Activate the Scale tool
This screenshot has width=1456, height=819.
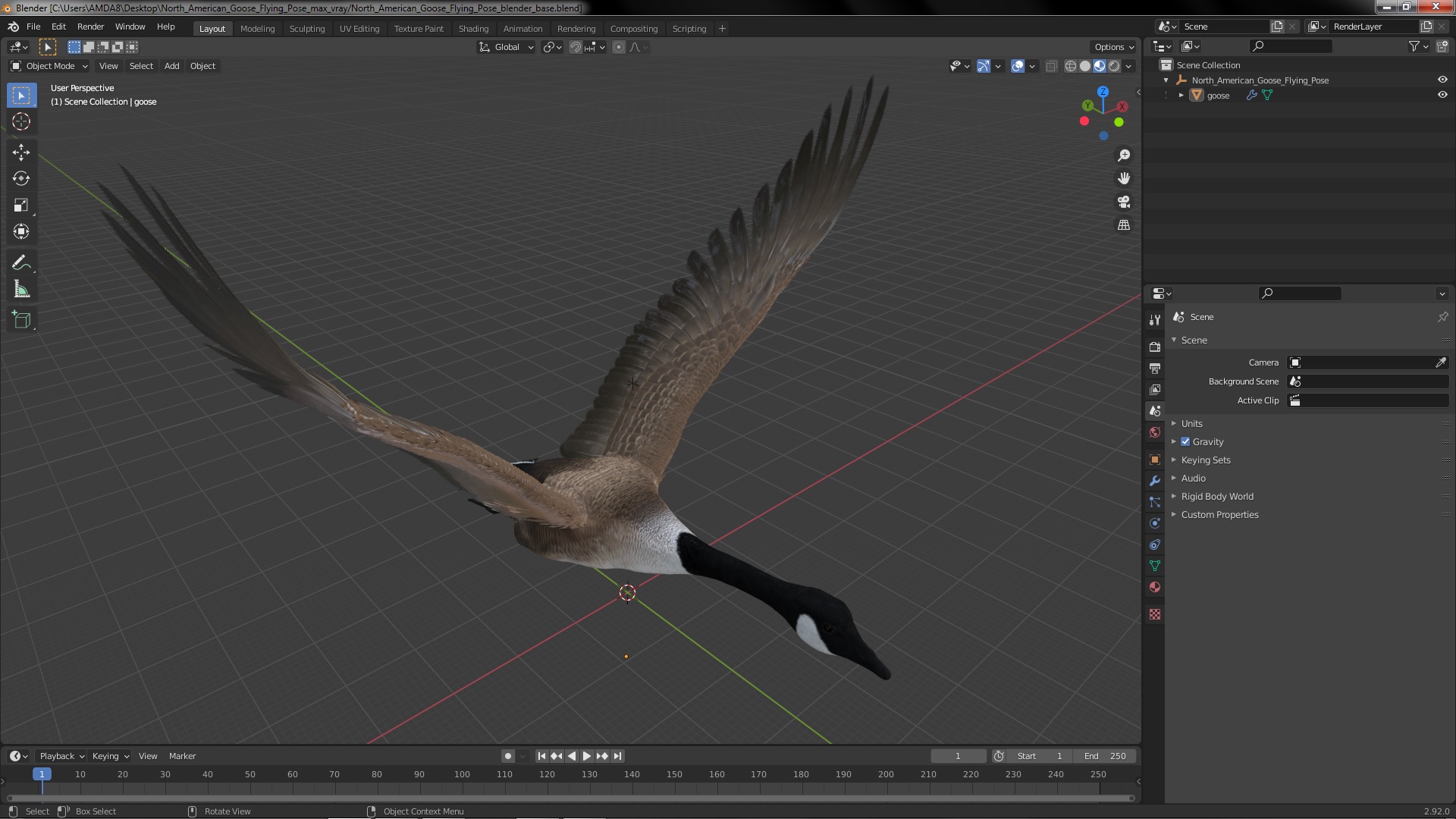coord(21,205)
